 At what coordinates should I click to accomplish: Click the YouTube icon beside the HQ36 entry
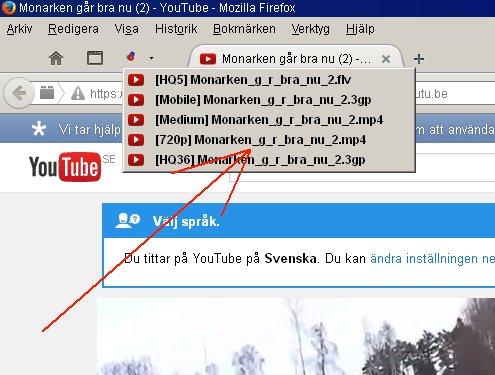tap(136, 160)
